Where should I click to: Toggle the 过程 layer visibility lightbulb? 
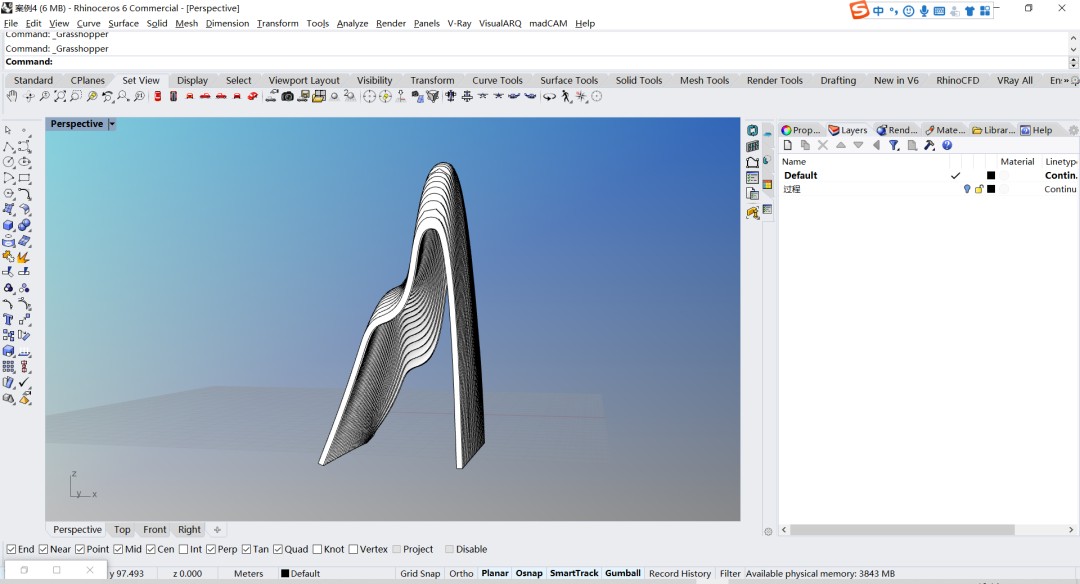tap(967, 189)
